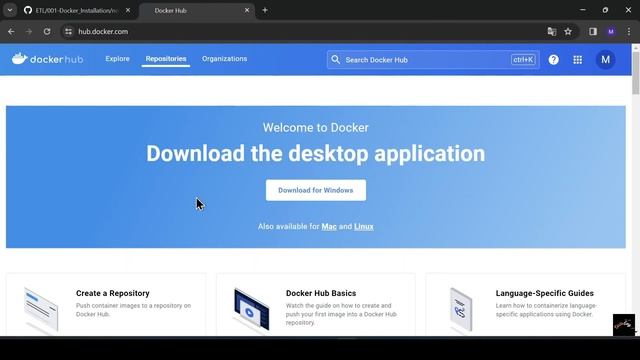Screen dimensions: 640x360
Task: Click the page vertical scrollbar thumb
Action: click(x=636, y=73)
